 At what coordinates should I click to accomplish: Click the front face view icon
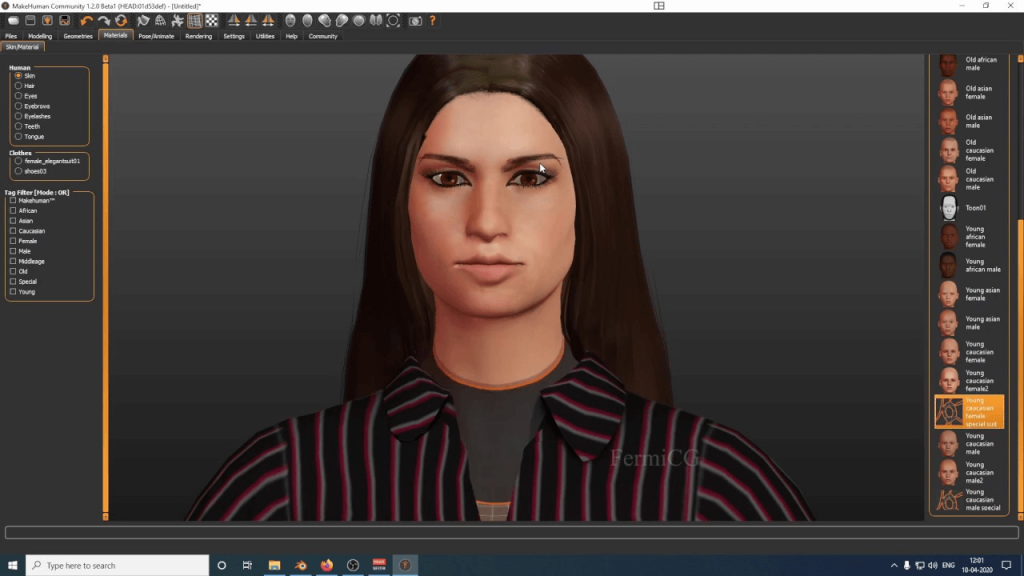pyautogui.click(x=291, y=20)
